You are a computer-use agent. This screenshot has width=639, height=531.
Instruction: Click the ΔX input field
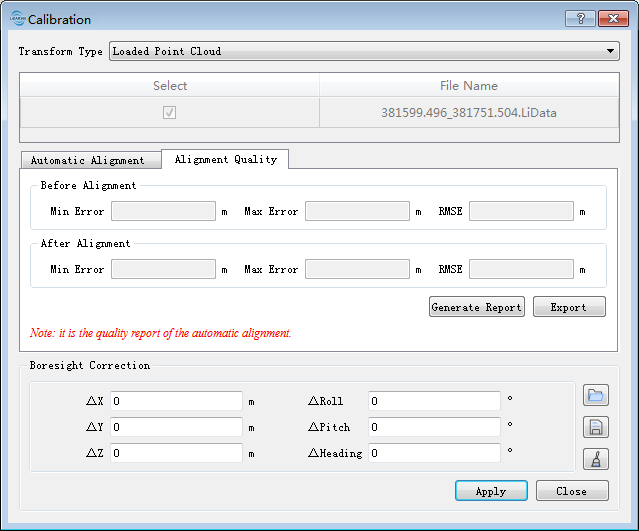click(176, 401)
